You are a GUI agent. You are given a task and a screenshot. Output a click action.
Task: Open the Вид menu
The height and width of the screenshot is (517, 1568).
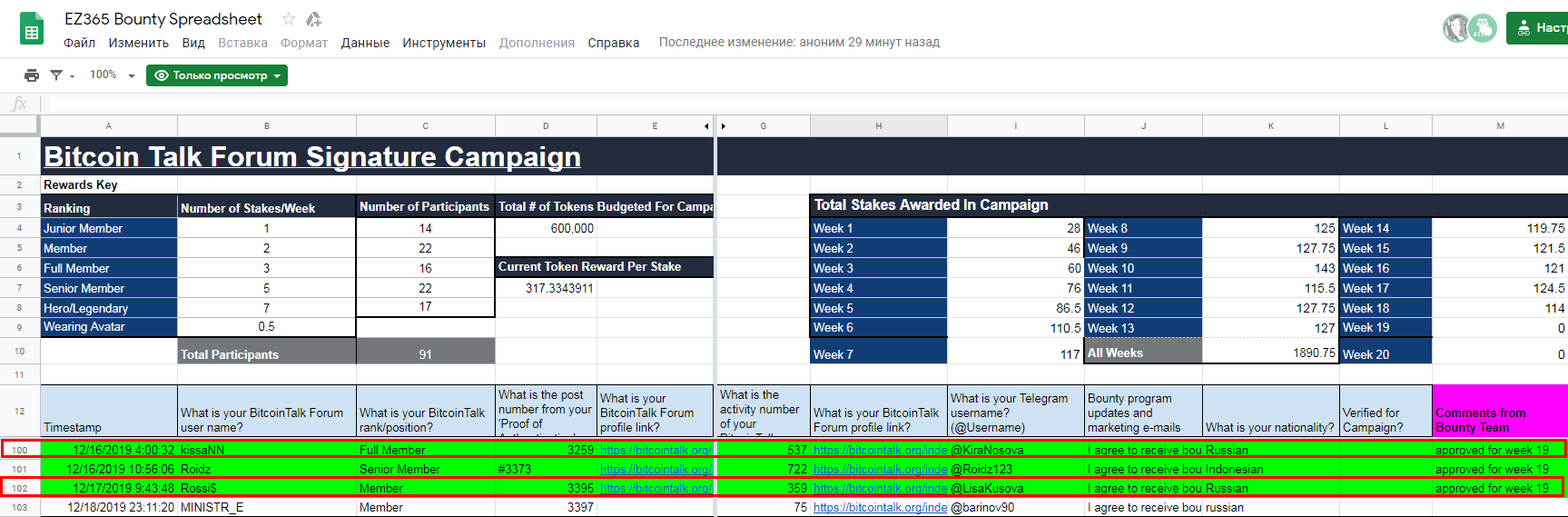coord(193,43)
